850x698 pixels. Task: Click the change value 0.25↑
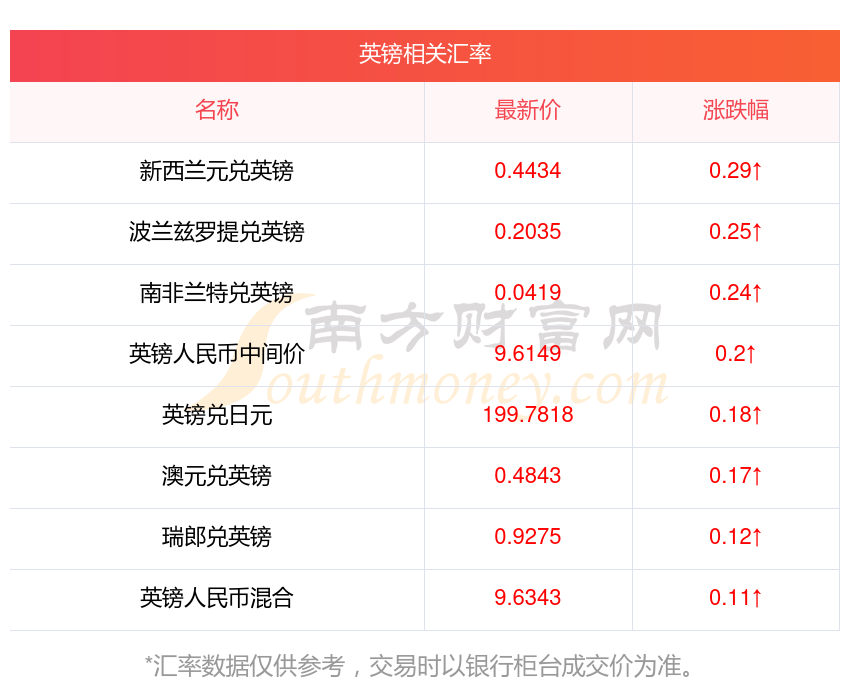click(x=736, y=231)
